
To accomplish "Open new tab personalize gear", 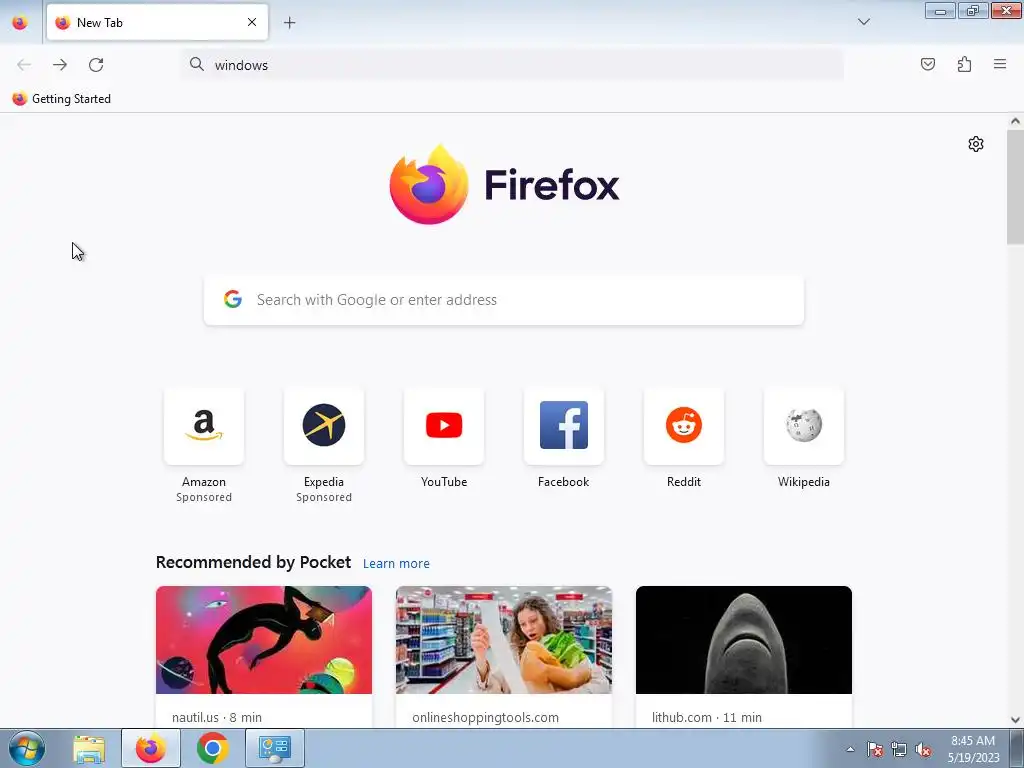I will [x=976, y=144].
